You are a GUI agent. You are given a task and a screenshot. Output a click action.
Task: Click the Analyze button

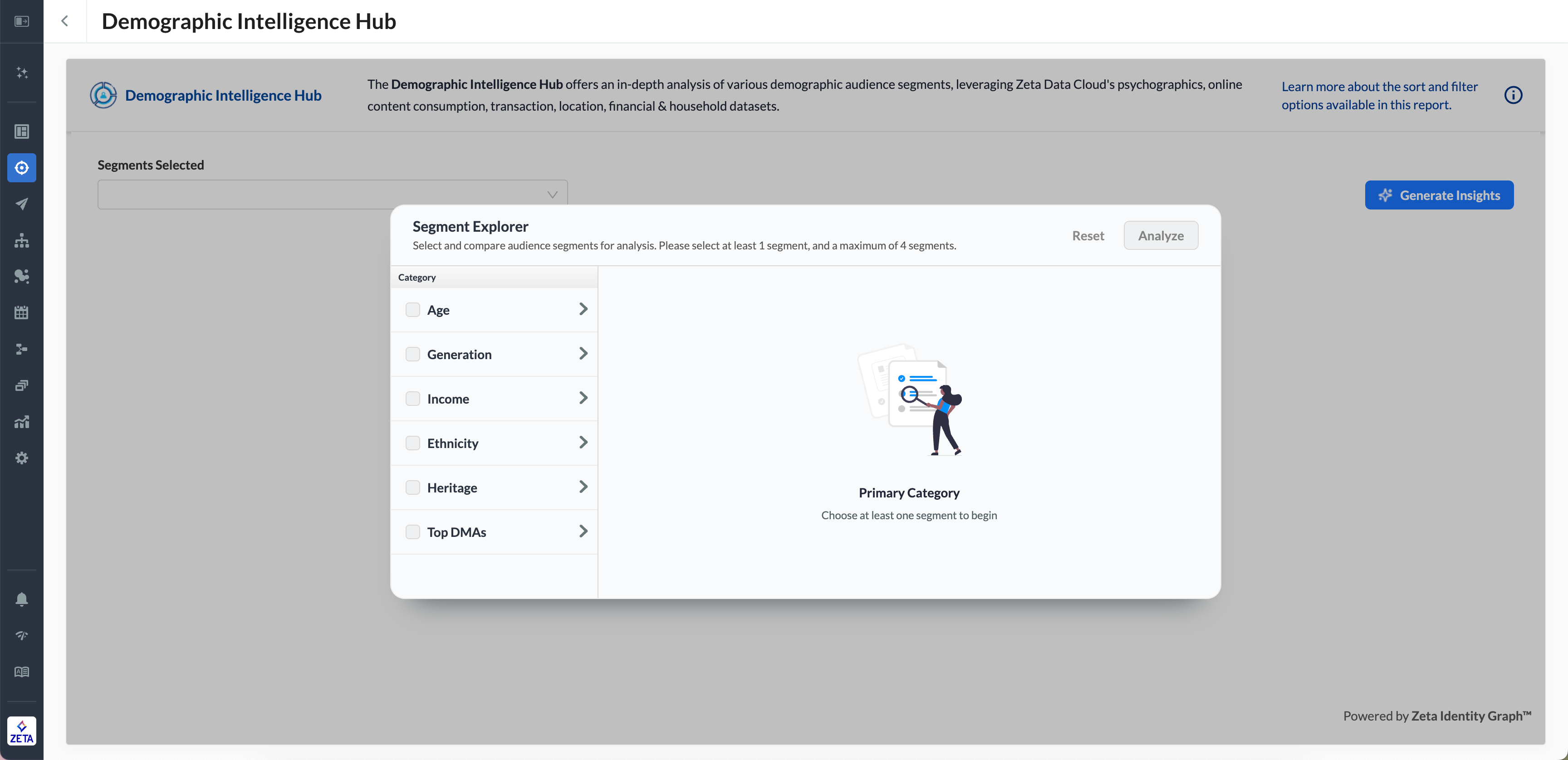(1160, 235)
